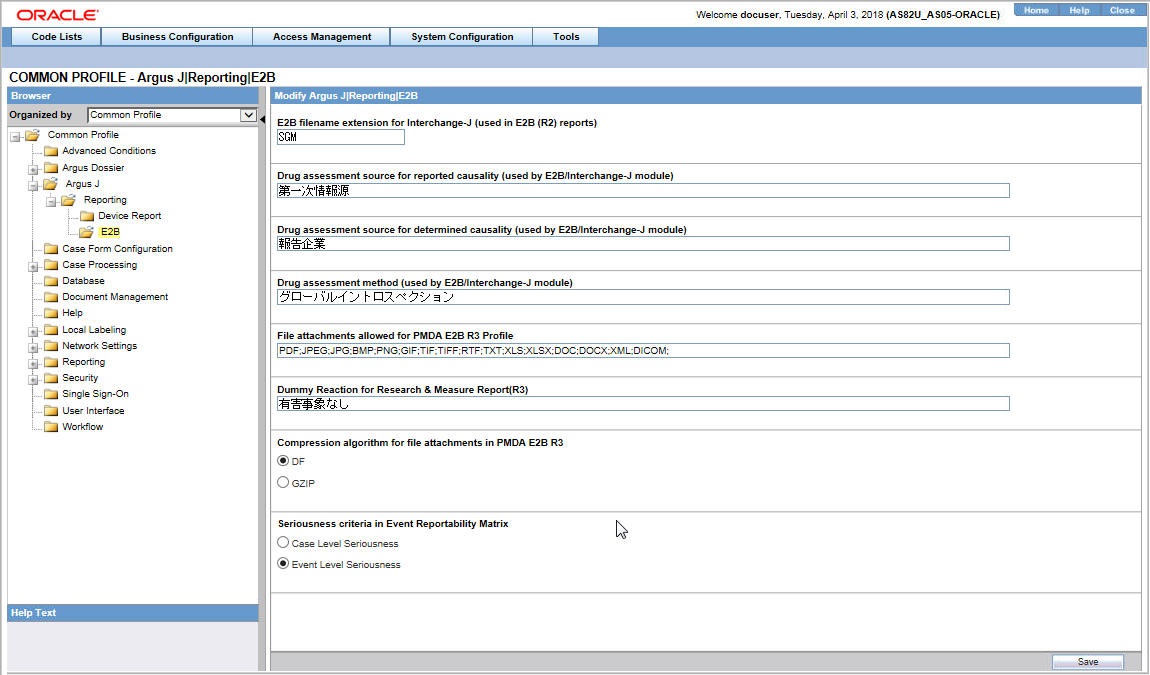Viewport: 1150px width, 675px height.
Task: Click the E2B filename extension field
Action: (340, 137)
